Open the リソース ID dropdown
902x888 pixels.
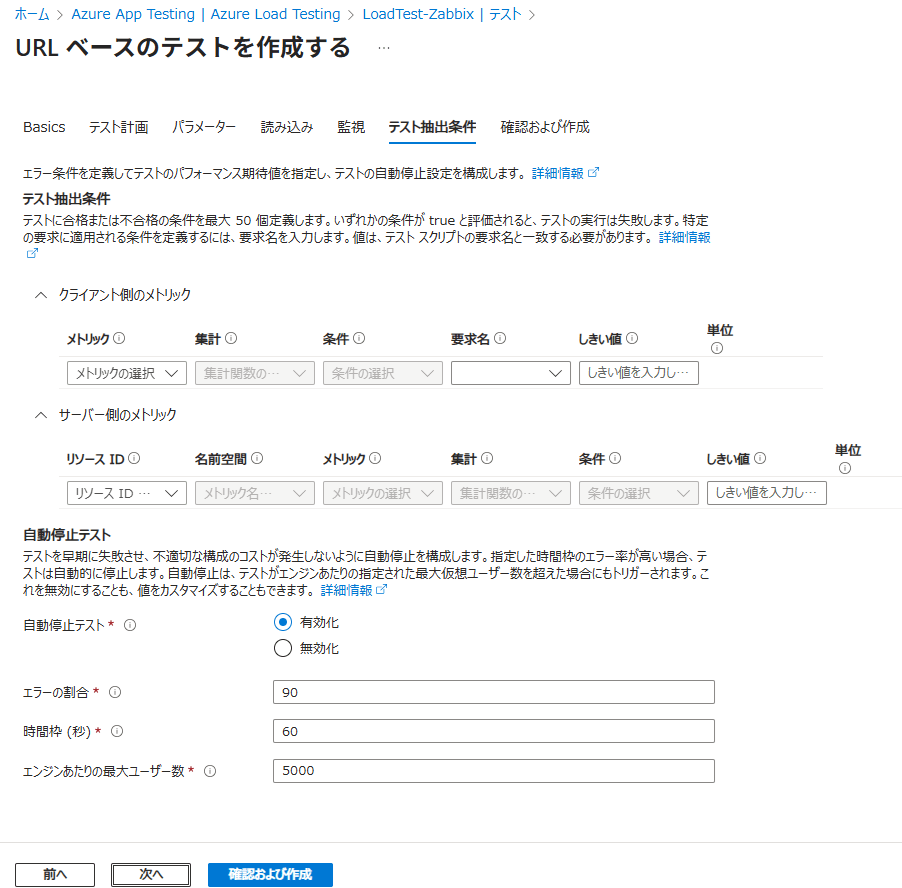pos(126,493)
